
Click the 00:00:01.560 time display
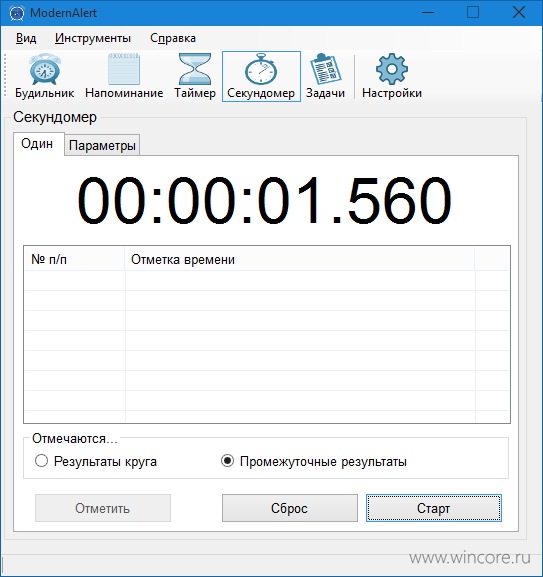point(265,200)
